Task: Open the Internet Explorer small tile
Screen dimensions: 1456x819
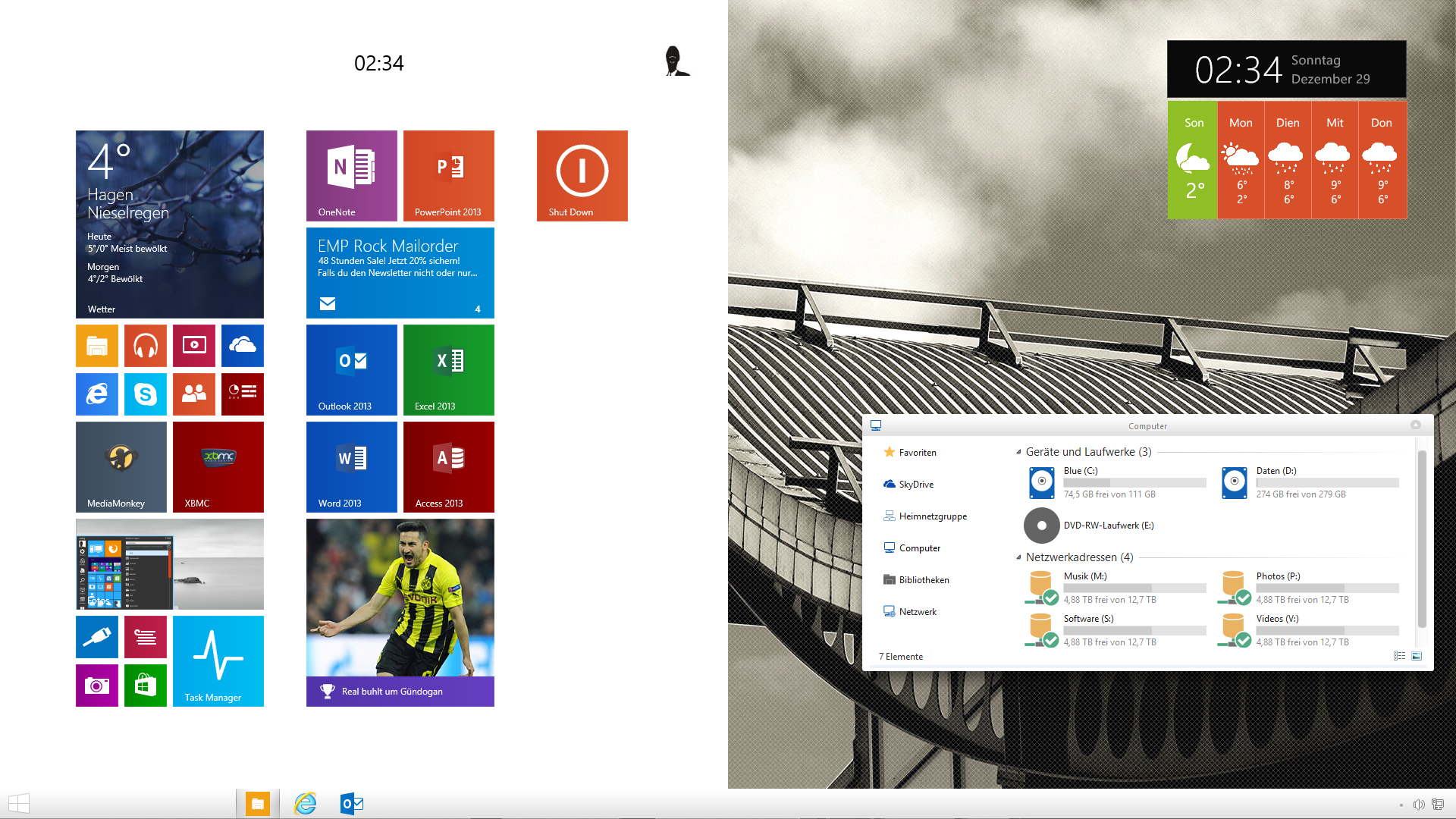Action: pyautogui.click(x=96, y=394)
